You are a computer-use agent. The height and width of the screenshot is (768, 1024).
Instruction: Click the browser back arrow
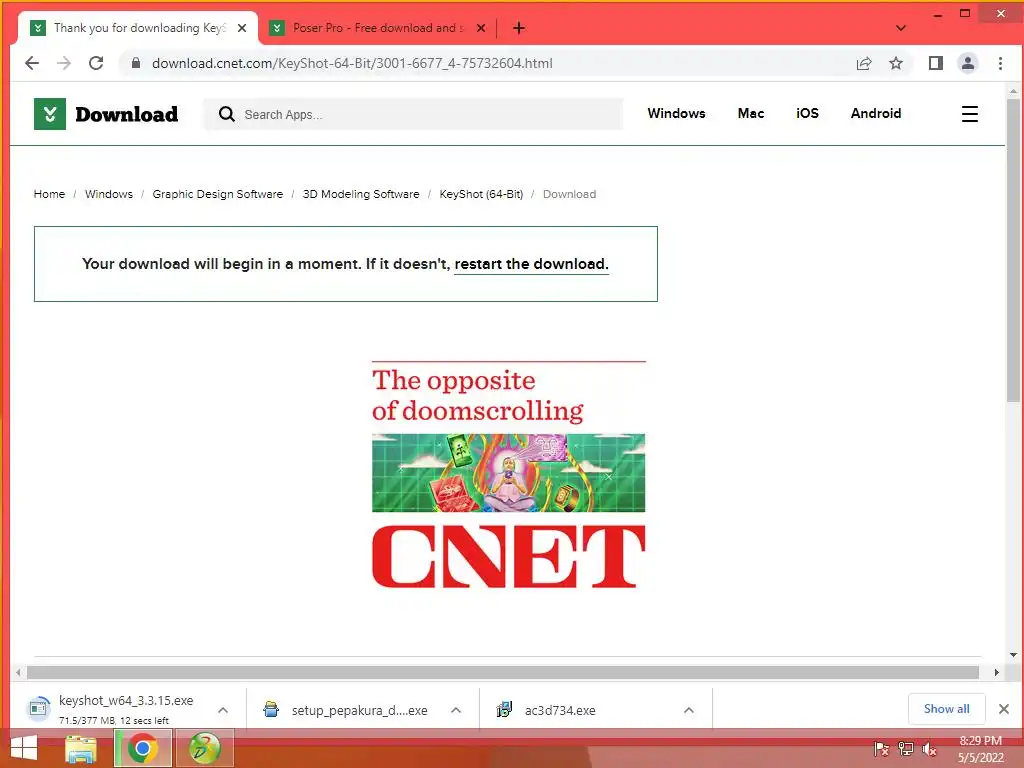31,63
